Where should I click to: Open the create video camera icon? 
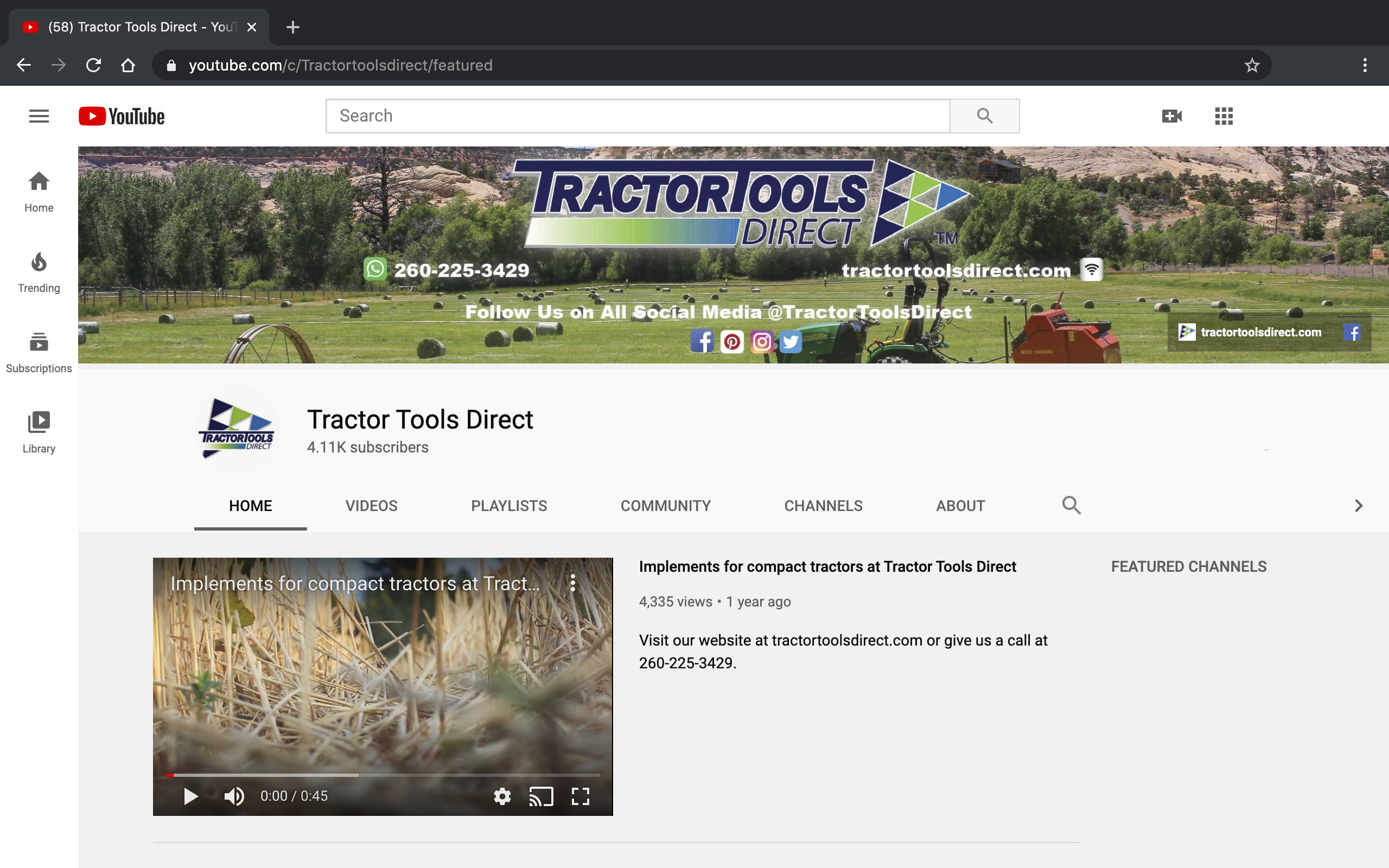click(1171, 116)
